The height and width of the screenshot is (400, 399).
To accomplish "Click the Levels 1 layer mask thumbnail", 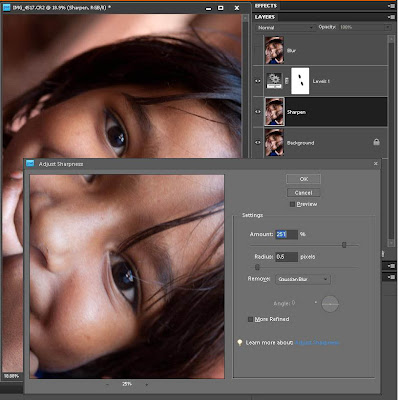I will (x=300, y=81).
